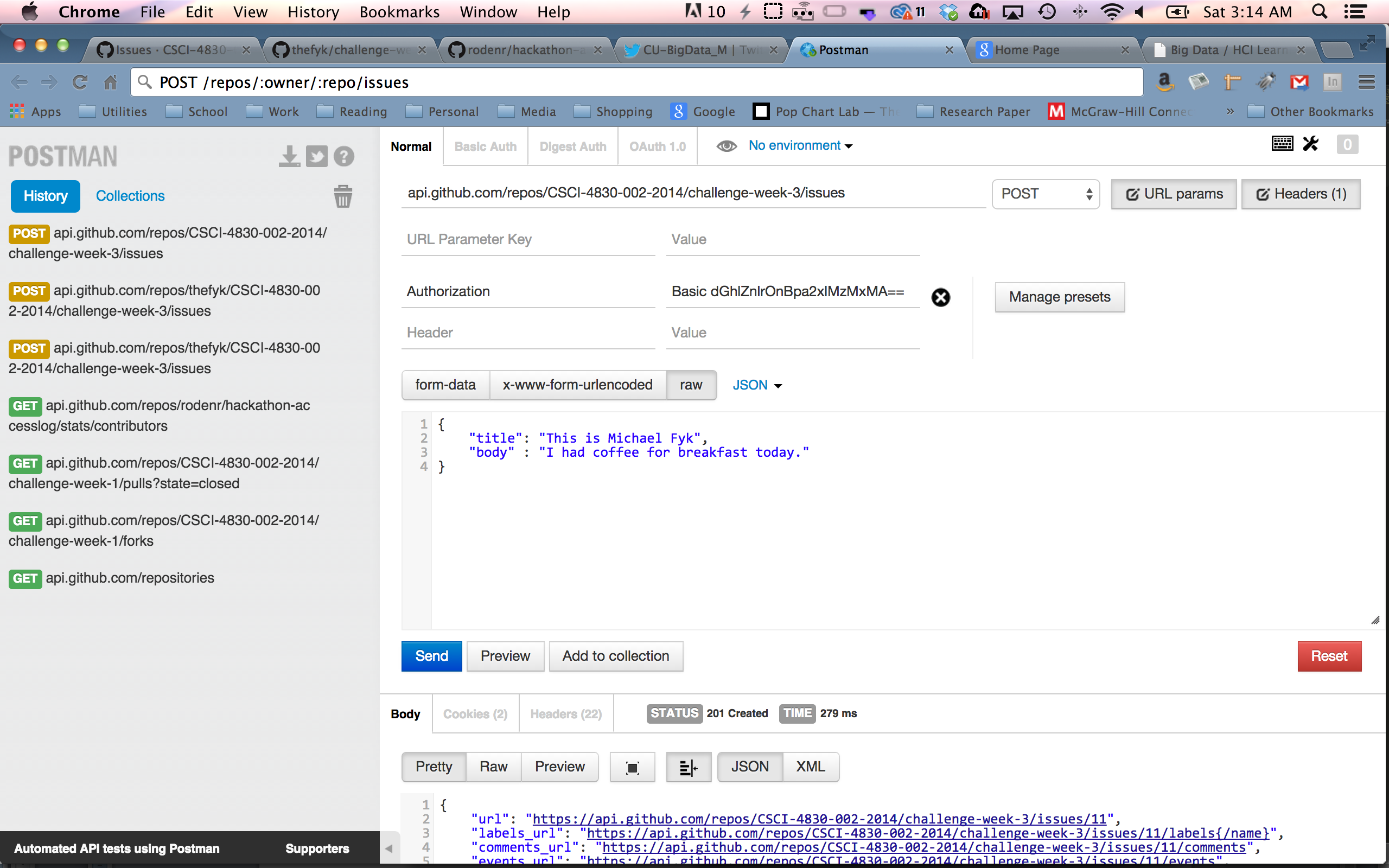Click Add to collection button
Image resolution: width=1389 pixels, height=868 pixels.
coord(616,656)
